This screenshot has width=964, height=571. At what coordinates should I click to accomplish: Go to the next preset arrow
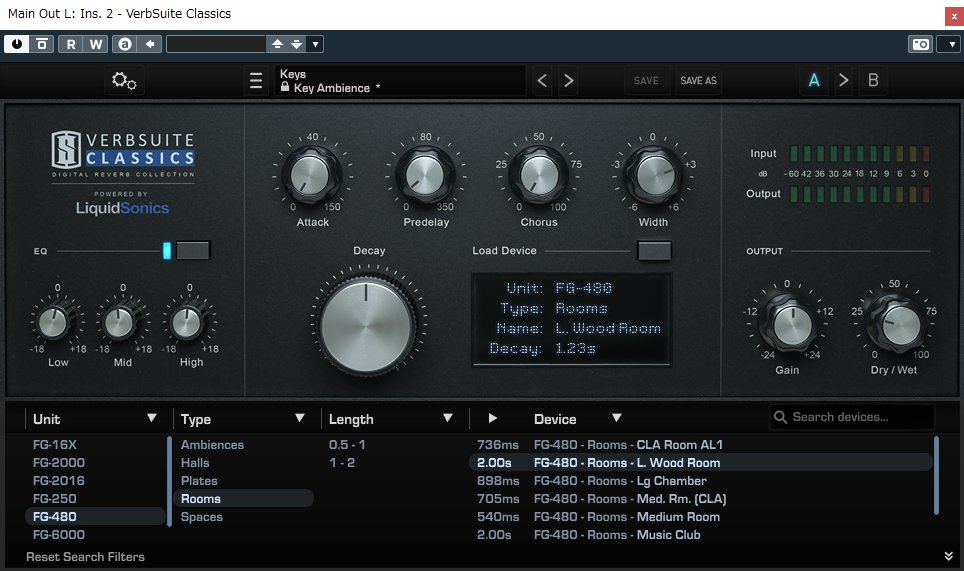click(569, 81)
